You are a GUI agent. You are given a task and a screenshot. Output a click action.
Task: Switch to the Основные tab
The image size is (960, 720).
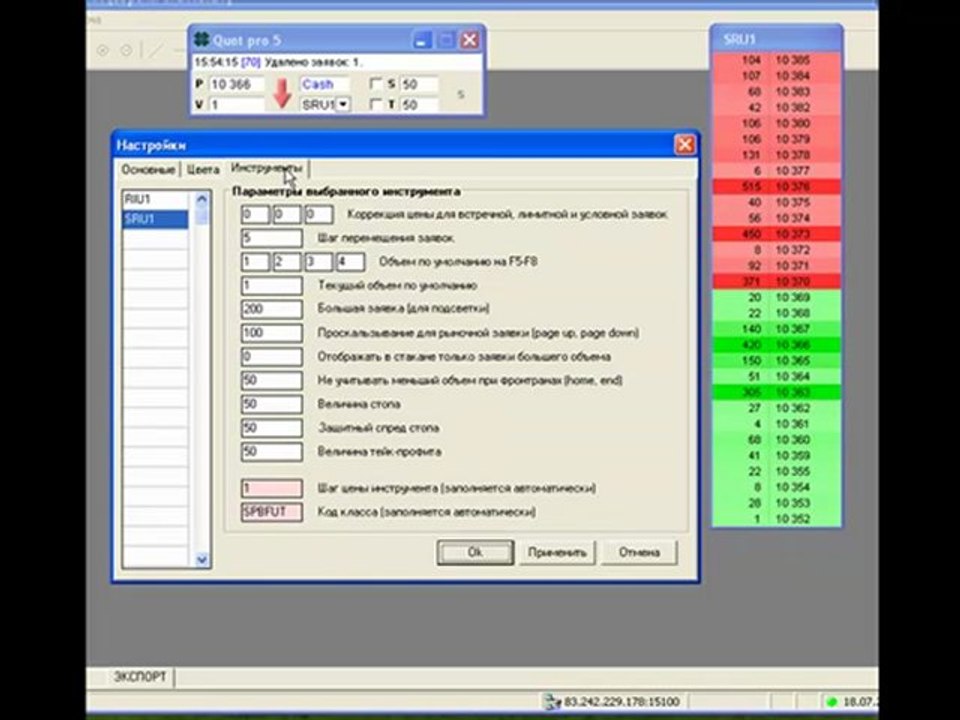[x=148, y=170]
